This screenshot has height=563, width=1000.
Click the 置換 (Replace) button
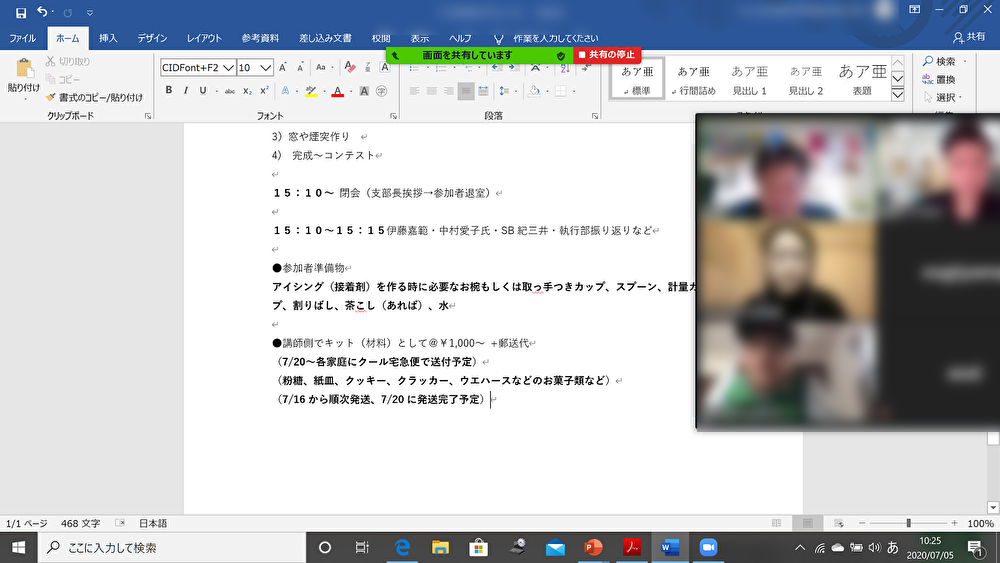coord(938,79)
